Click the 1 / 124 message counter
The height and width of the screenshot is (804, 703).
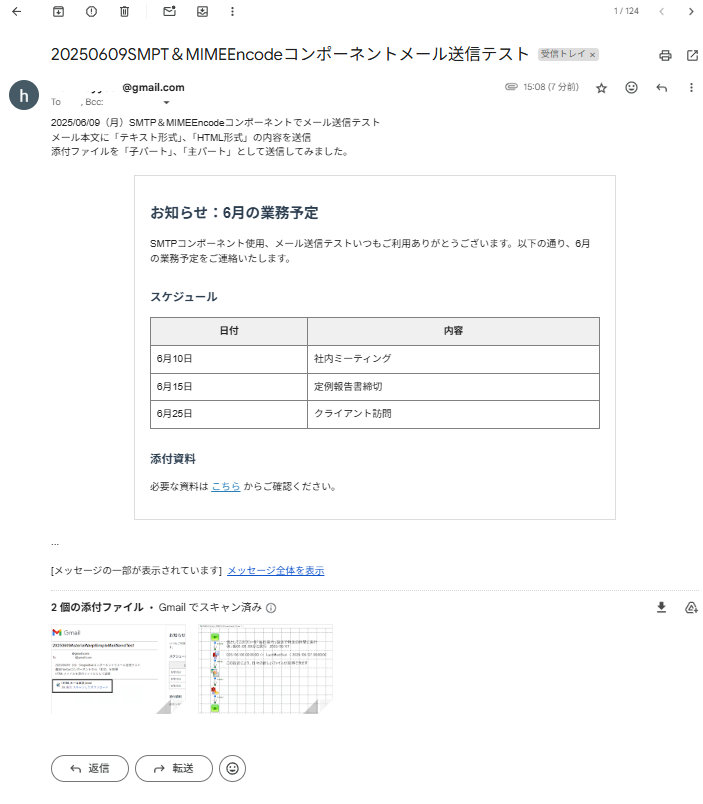tap(626, 11)
